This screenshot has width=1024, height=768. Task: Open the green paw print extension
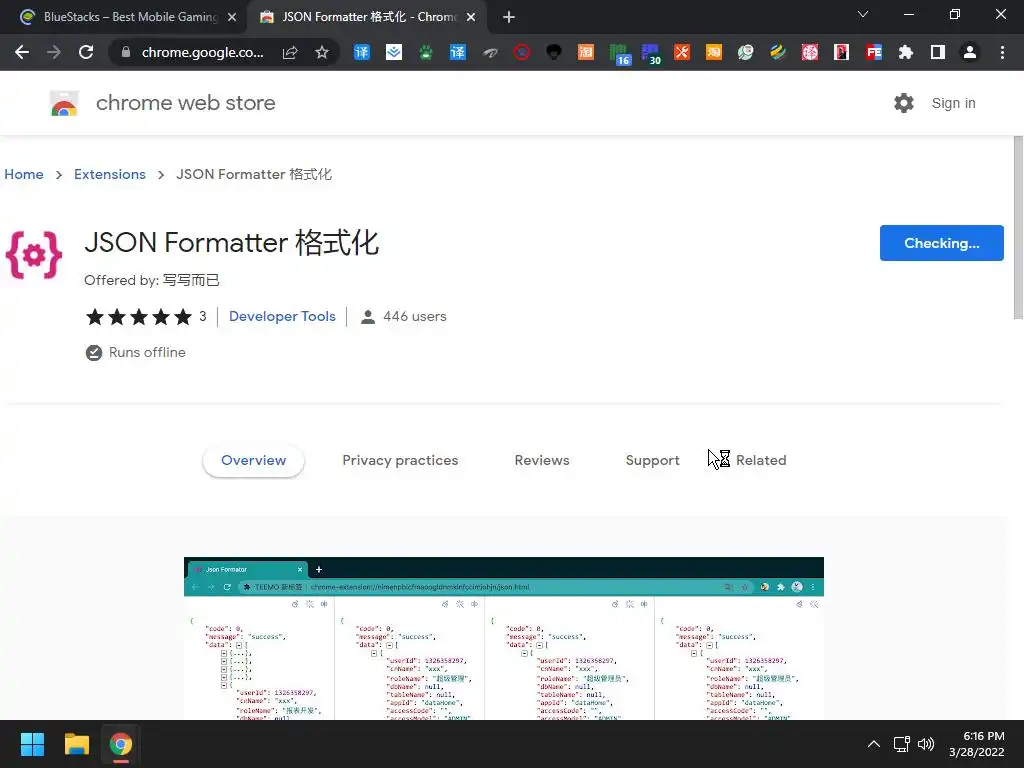coord(426,52)
